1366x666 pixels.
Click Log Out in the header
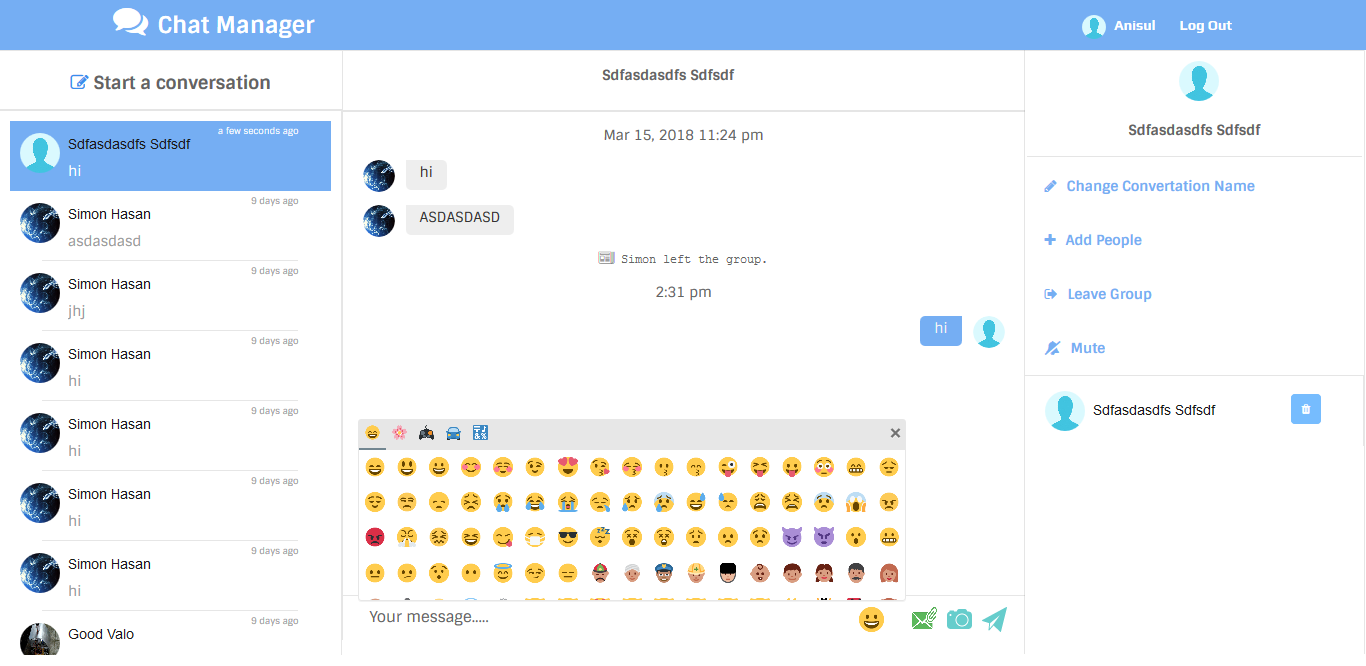pyautogui.click(x=1205, y=26)
